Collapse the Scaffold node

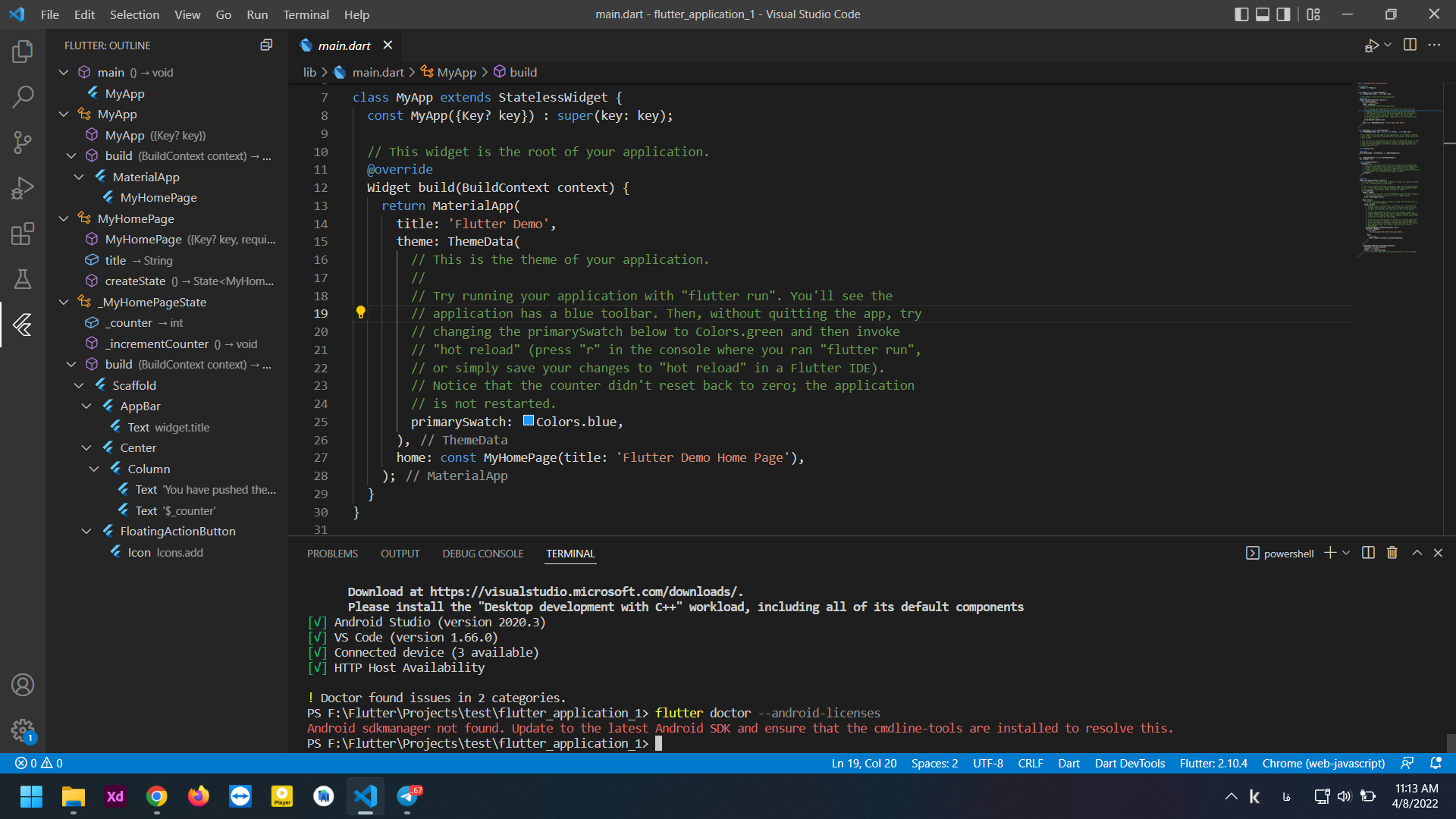[x=79, y=385]
